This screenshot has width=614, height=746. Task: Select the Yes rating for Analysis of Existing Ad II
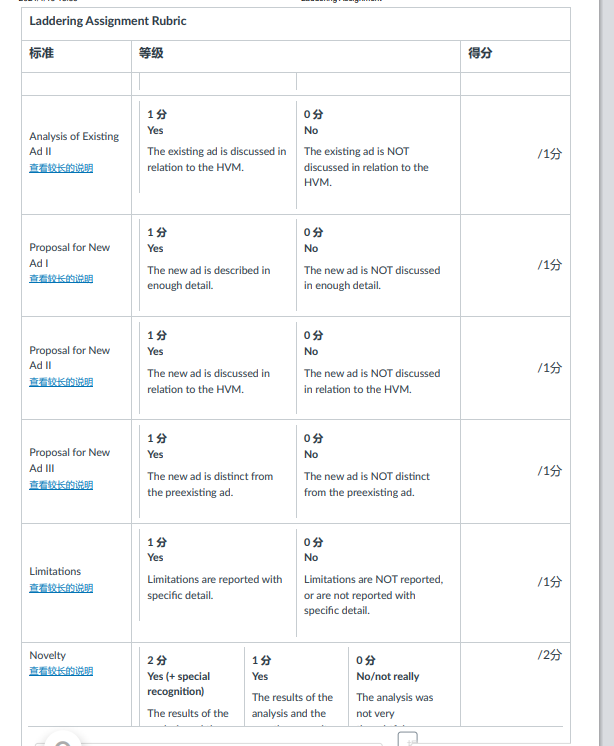(217, 147)
